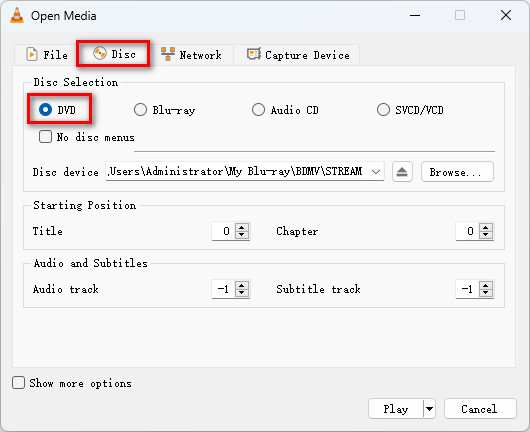Close the Open Media dialog
Screen dimensions: 530x432
pyautogui.click(x=506, y=15)
